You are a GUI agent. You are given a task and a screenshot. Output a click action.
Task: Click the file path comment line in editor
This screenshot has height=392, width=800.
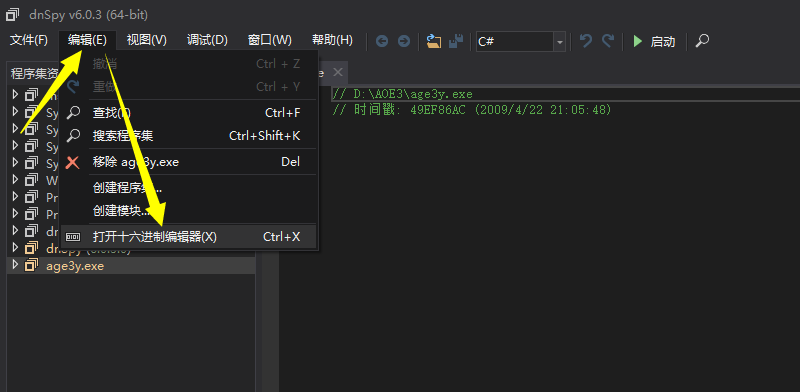pyautogui.click(x=403, y=94)
